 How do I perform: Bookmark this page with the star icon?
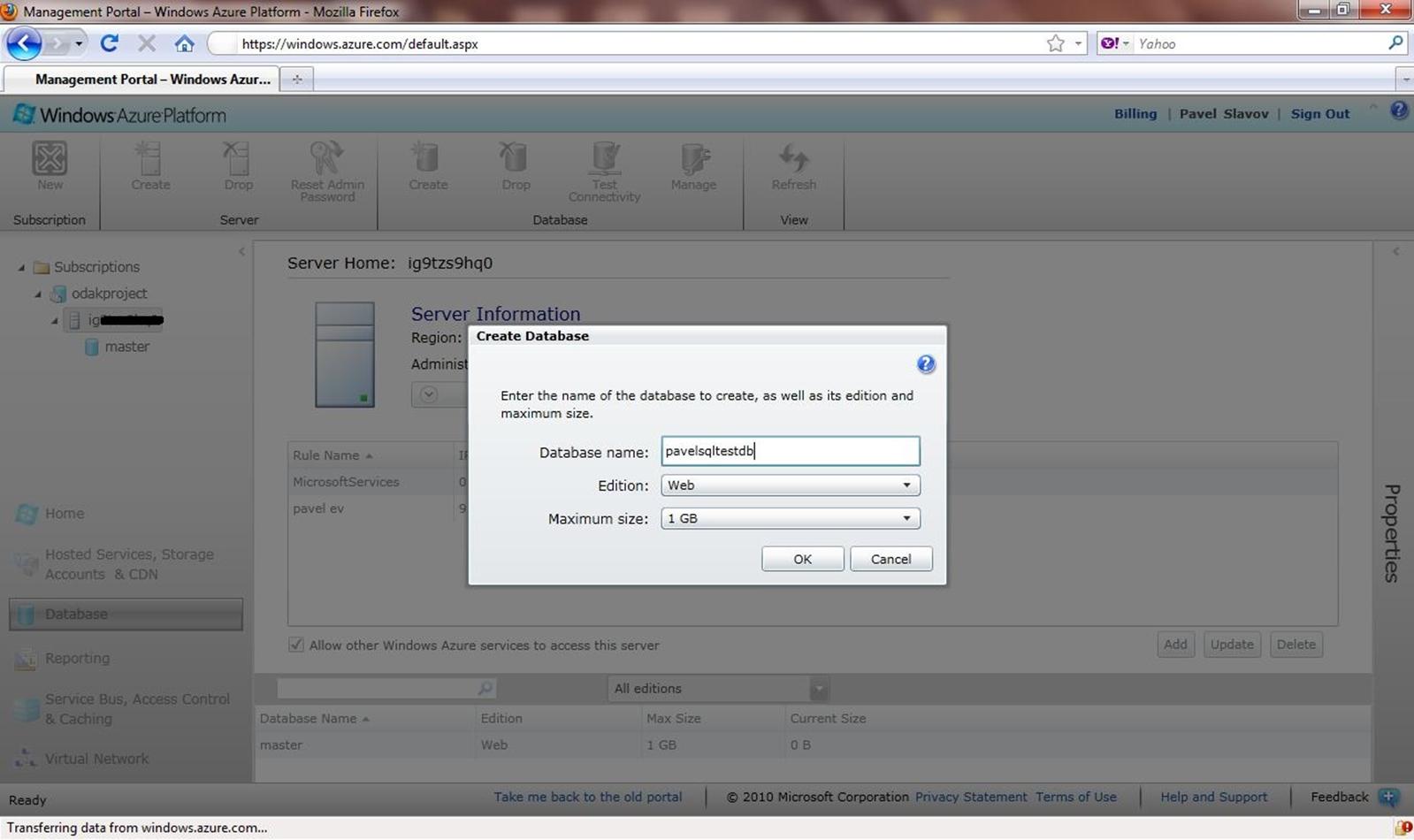[x=1055, y=43]
